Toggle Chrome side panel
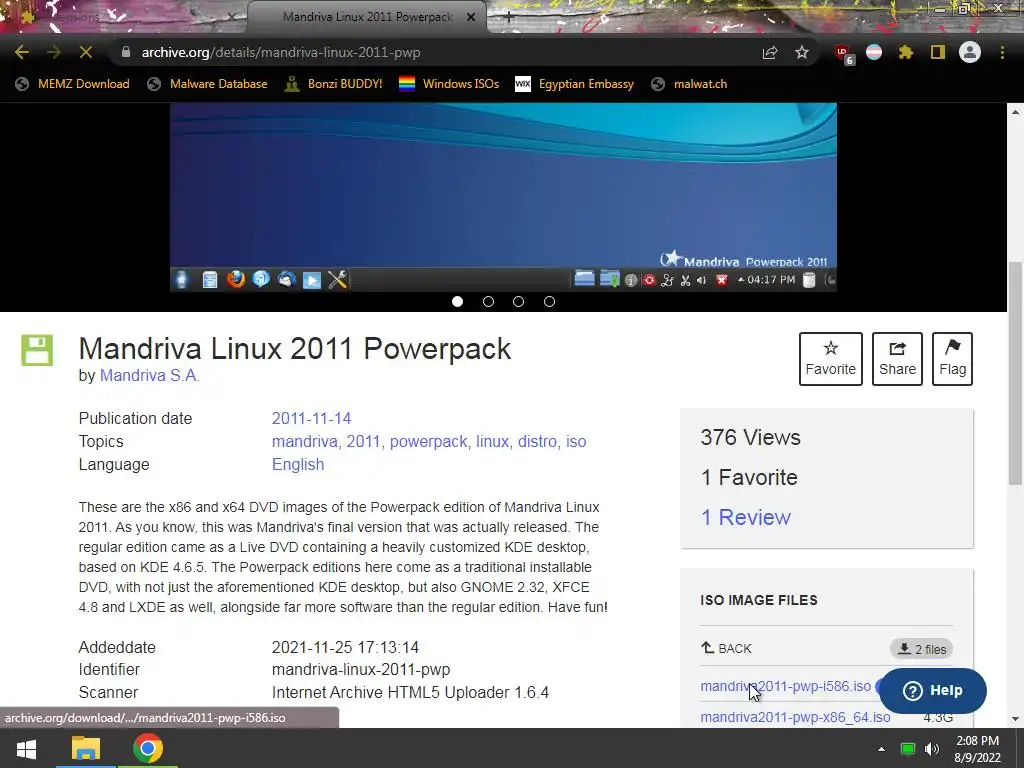 [938, 52]
